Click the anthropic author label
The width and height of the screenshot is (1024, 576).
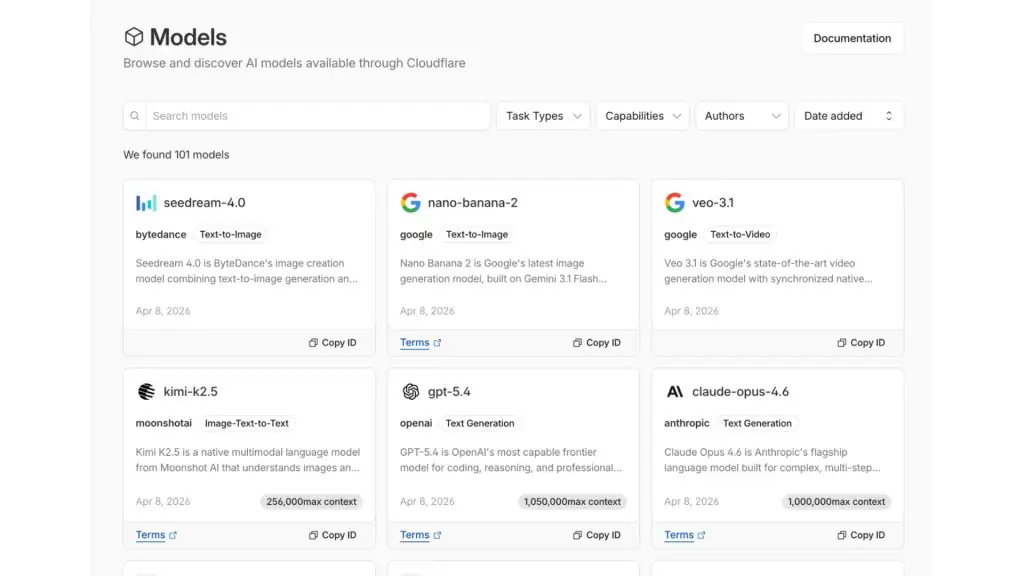click(x=686, y=423)
